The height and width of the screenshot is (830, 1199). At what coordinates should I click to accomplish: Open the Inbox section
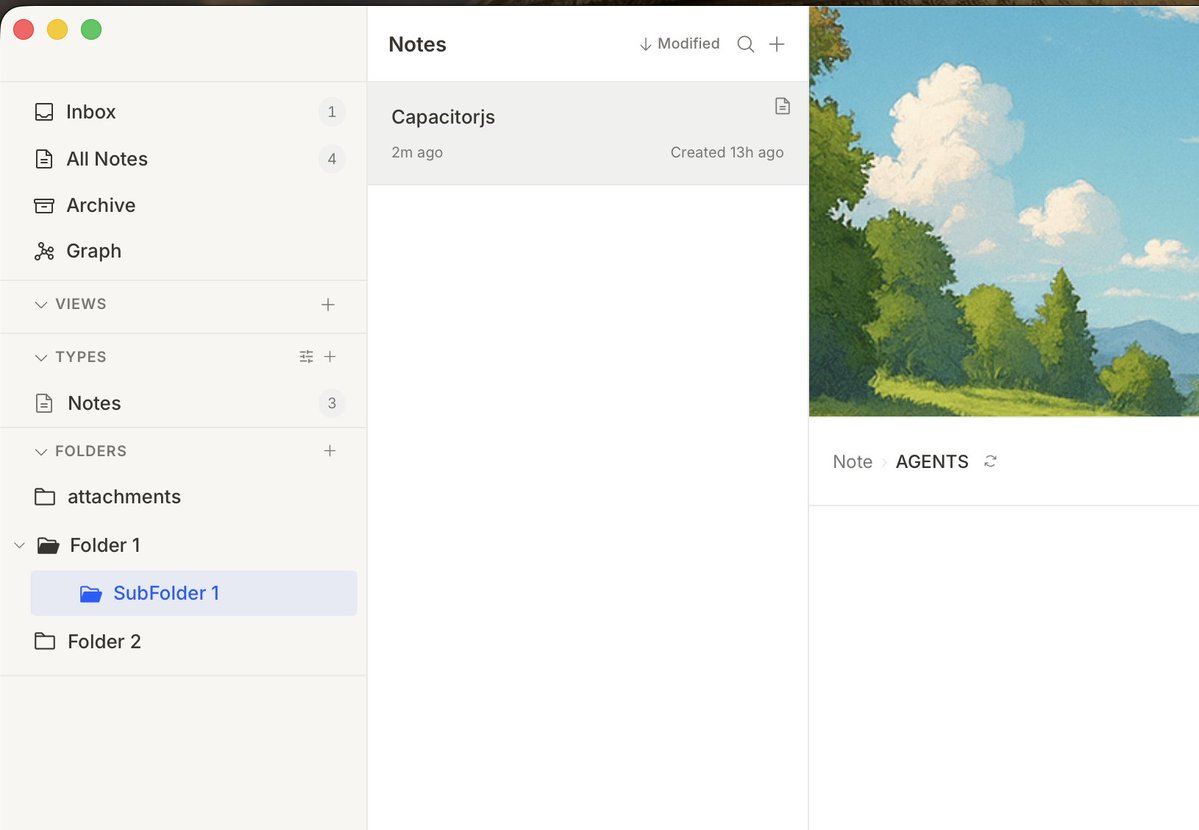click(184, 112)
